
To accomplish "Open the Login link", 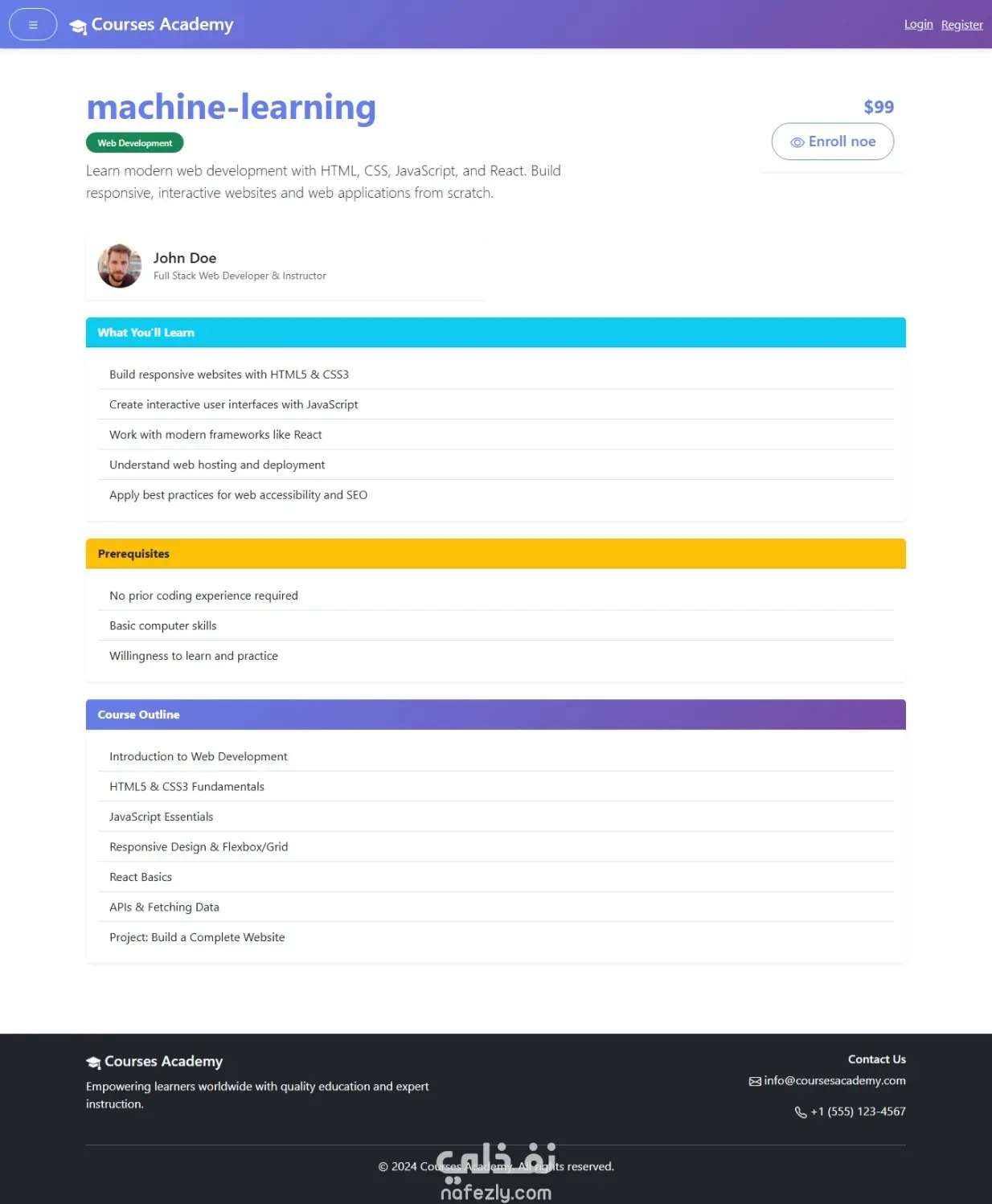I will [918, 24].
